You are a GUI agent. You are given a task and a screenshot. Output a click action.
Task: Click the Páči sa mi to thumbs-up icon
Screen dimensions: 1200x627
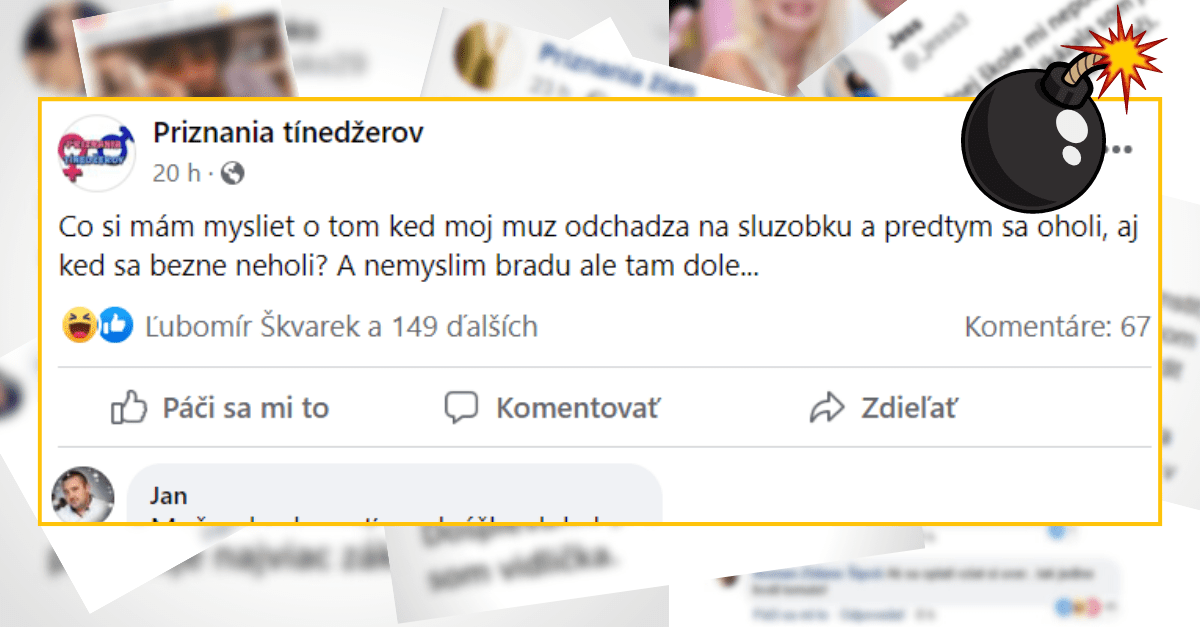click(x=129, y=407)
